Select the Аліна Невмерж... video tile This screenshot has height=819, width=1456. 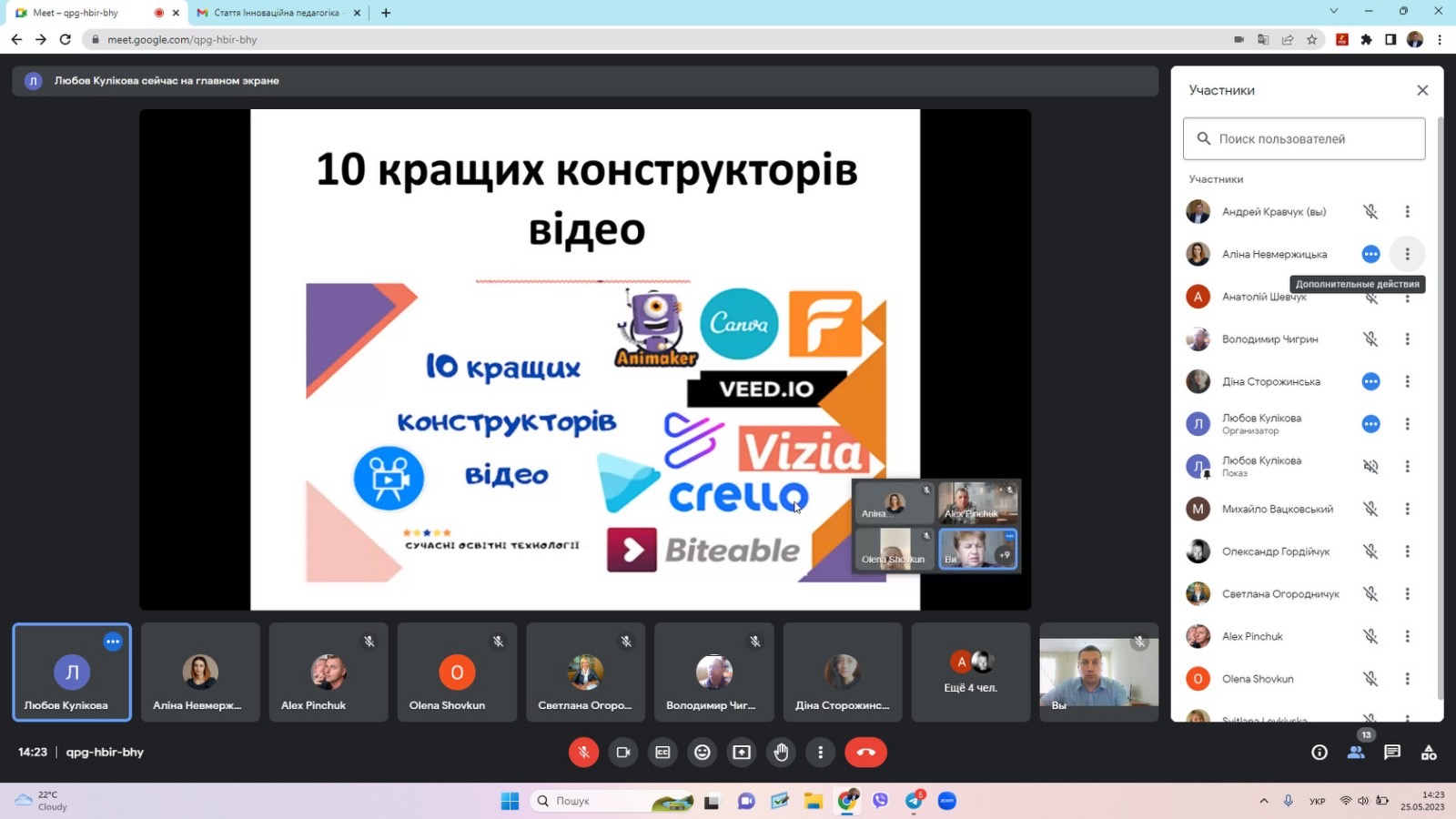200,672
